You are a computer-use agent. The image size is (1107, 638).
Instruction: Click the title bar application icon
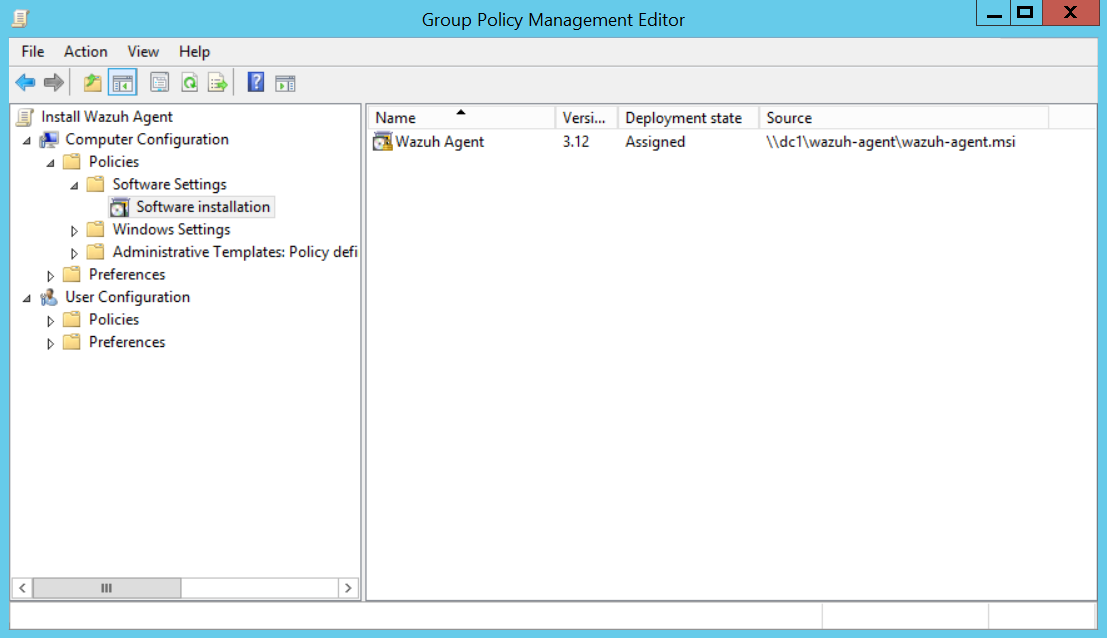point(20,18)
